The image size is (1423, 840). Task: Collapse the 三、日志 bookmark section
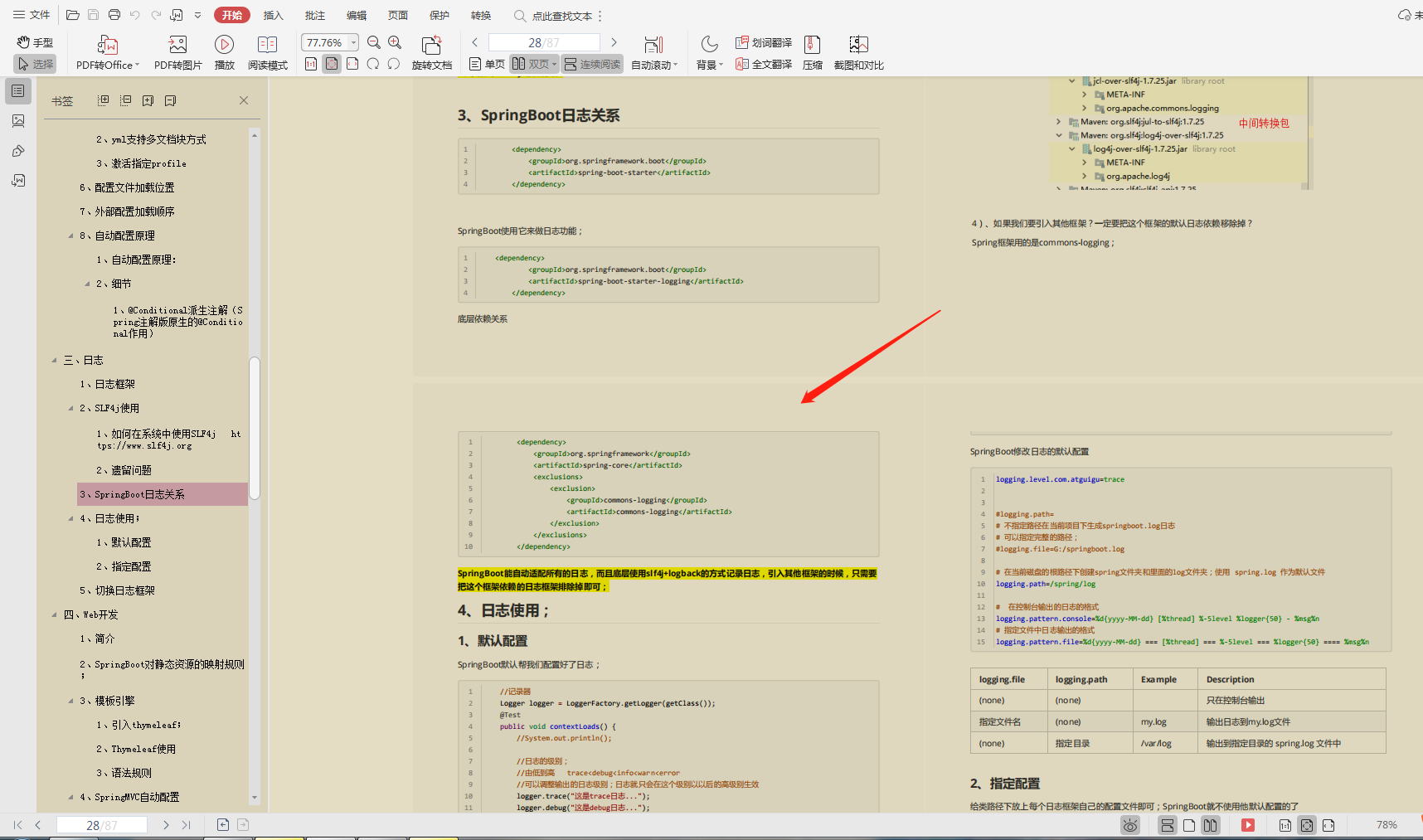[x=53, y=359]
